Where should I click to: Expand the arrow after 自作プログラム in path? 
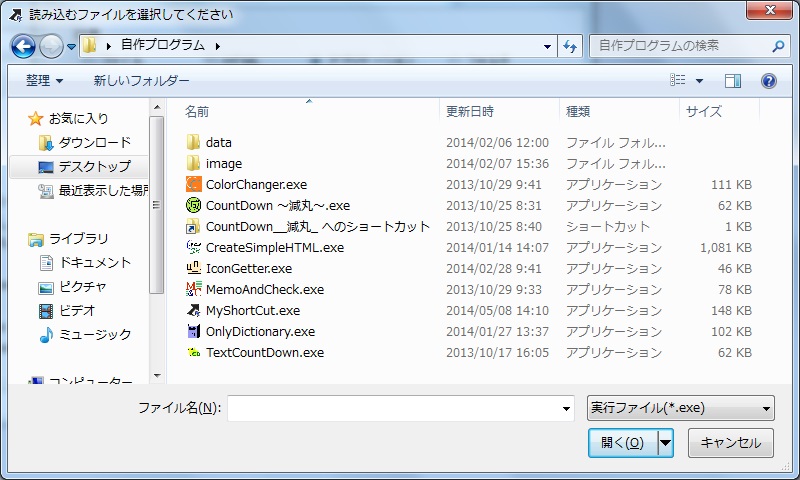(218, 46)
